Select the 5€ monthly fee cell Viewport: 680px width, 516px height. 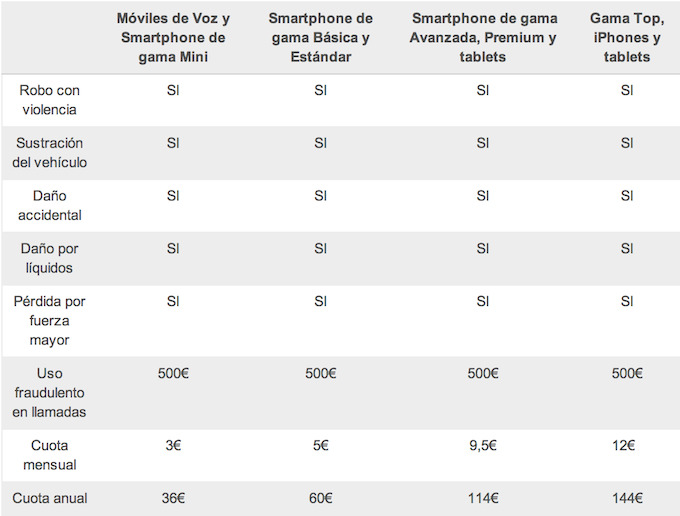click(x=320, y=445)
